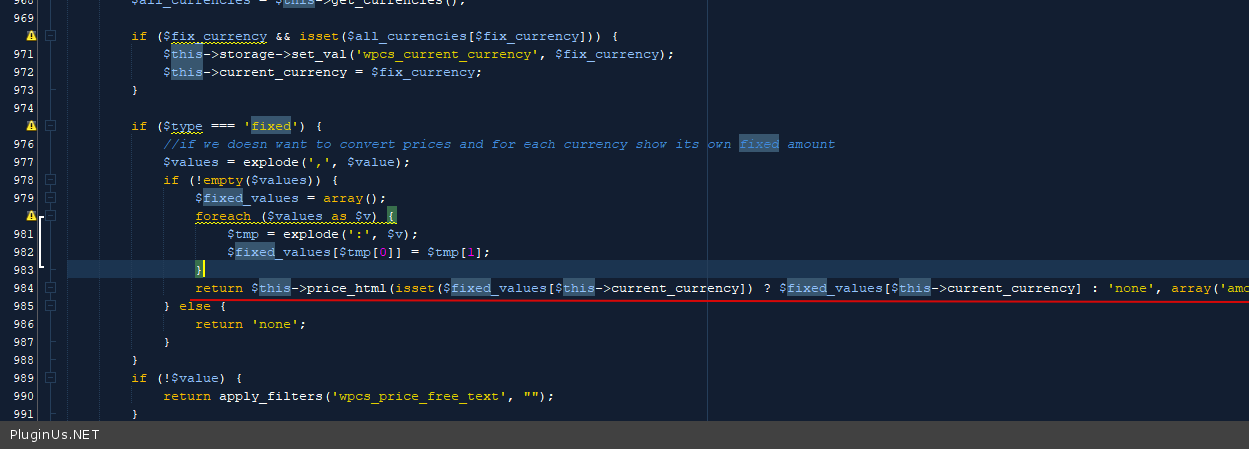
Task: Click the warning icon beside the foreach line
Action: pyautogui.click(x=31, y=216)
